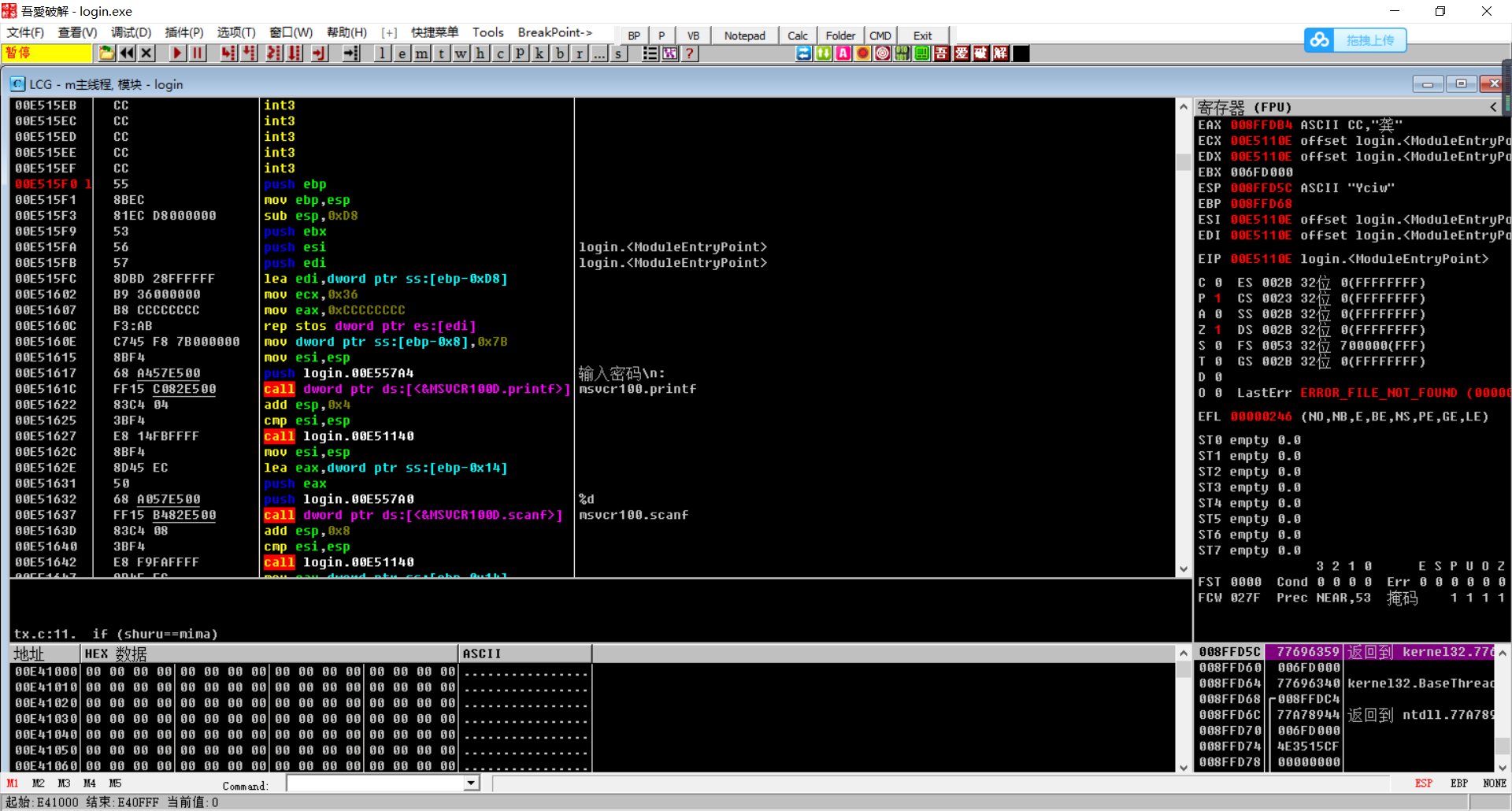Collapse registers pane with '<' arrow
The image size is (1512, 811).
pyautogui.click(x=1493, y=107)
